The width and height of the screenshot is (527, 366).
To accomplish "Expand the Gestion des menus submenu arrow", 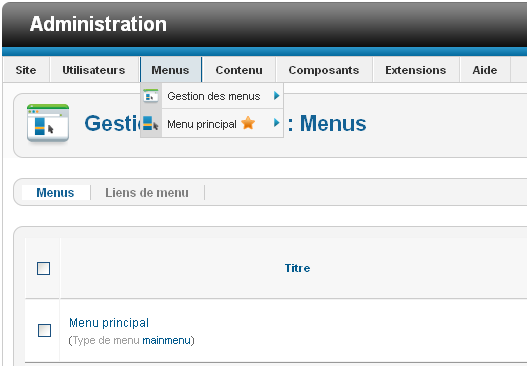I will [277, 96].
